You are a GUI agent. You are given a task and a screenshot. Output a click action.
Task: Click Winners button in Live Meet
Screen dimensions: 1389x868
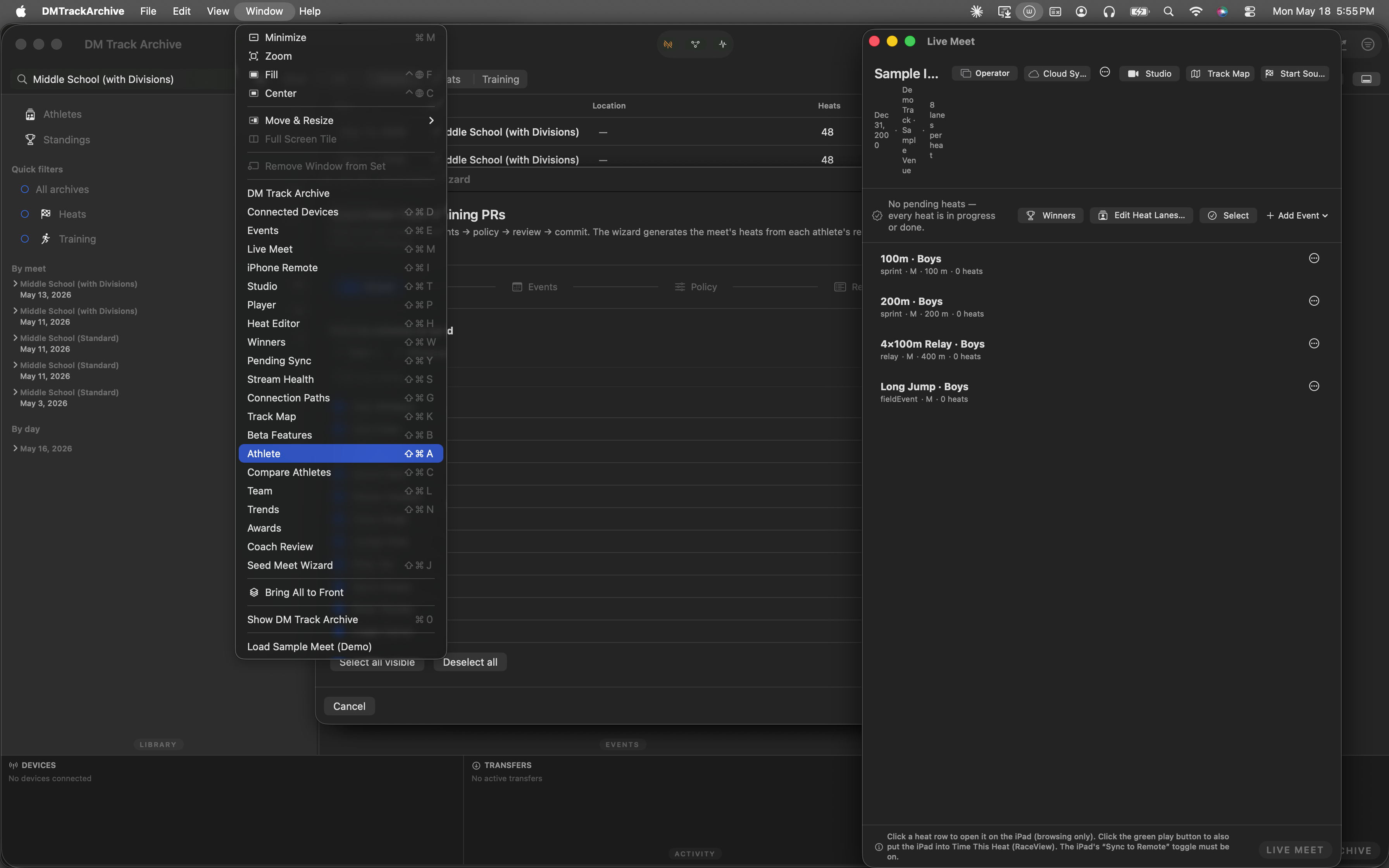click(x=1050, y=215)
